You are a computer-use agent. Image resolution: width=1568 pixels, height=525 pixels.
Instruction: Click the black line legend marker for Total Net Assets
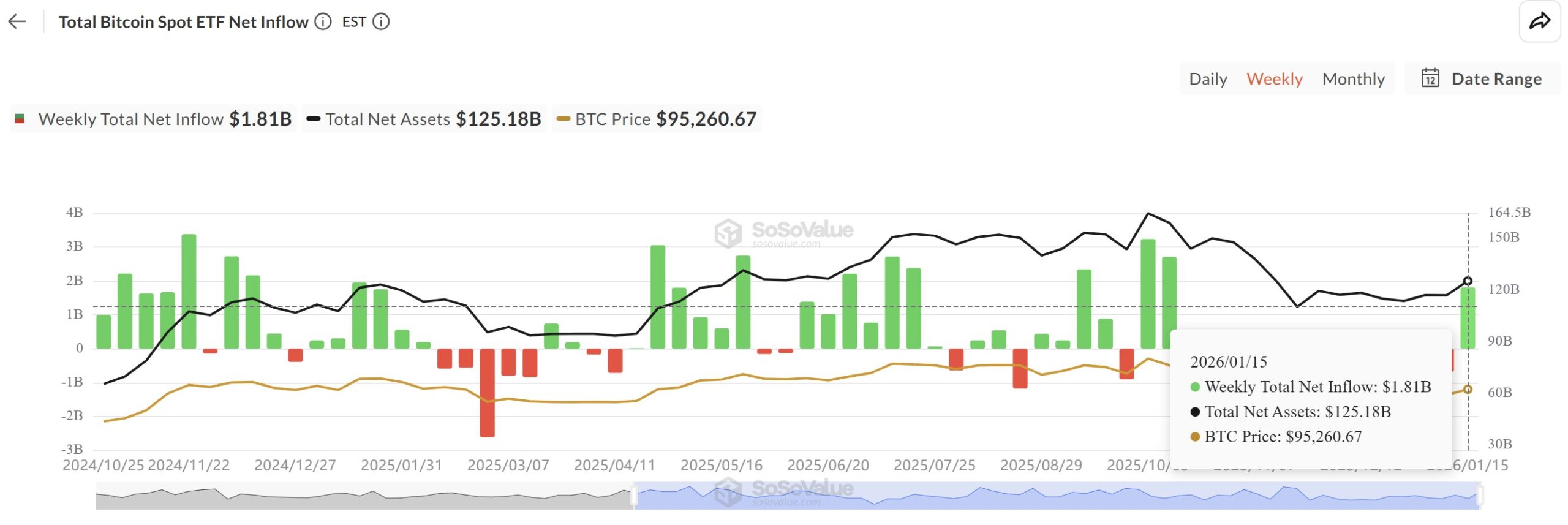click(314, 119)
